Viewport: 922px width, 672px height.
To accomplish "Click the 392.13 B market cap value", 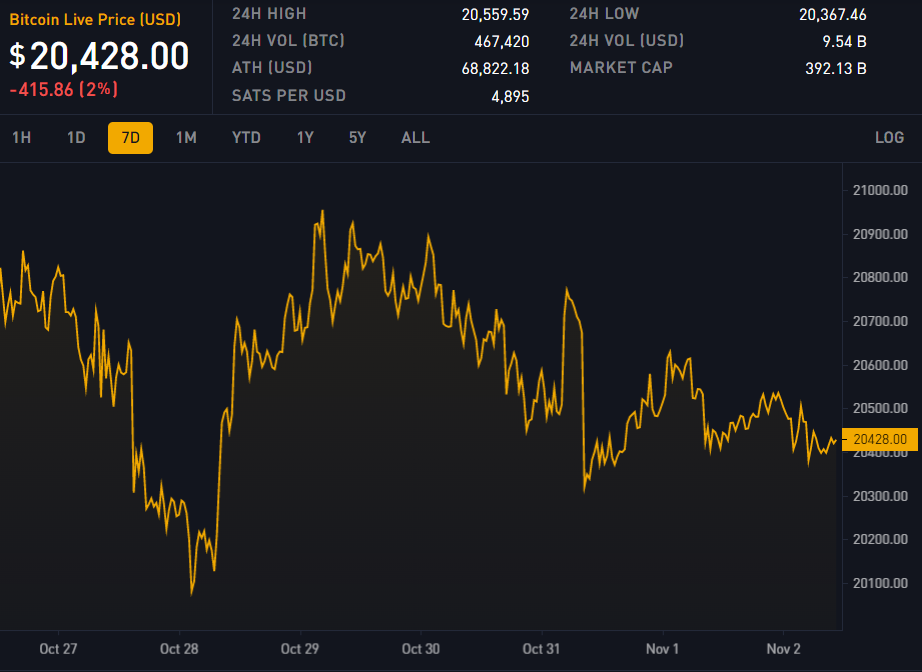I will coord(836,68).
